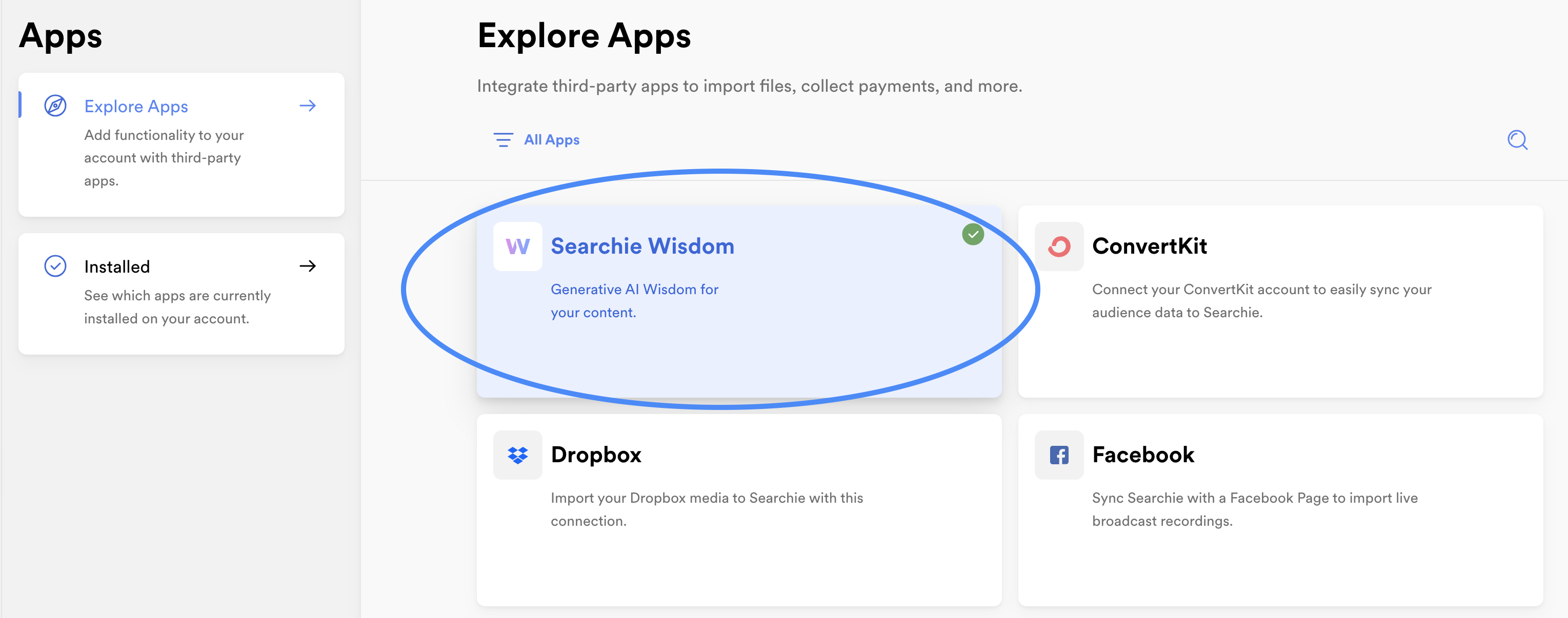The width and height of the screenshot is (1568, 618).
Task: Click the arrow on the Installed card
Action: 308,266
